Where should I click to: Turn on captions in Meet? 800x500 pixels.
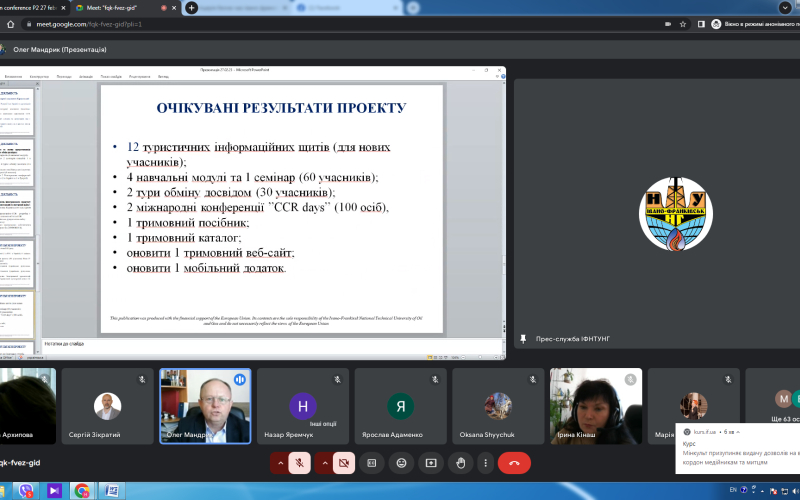(x=372, y=463)
